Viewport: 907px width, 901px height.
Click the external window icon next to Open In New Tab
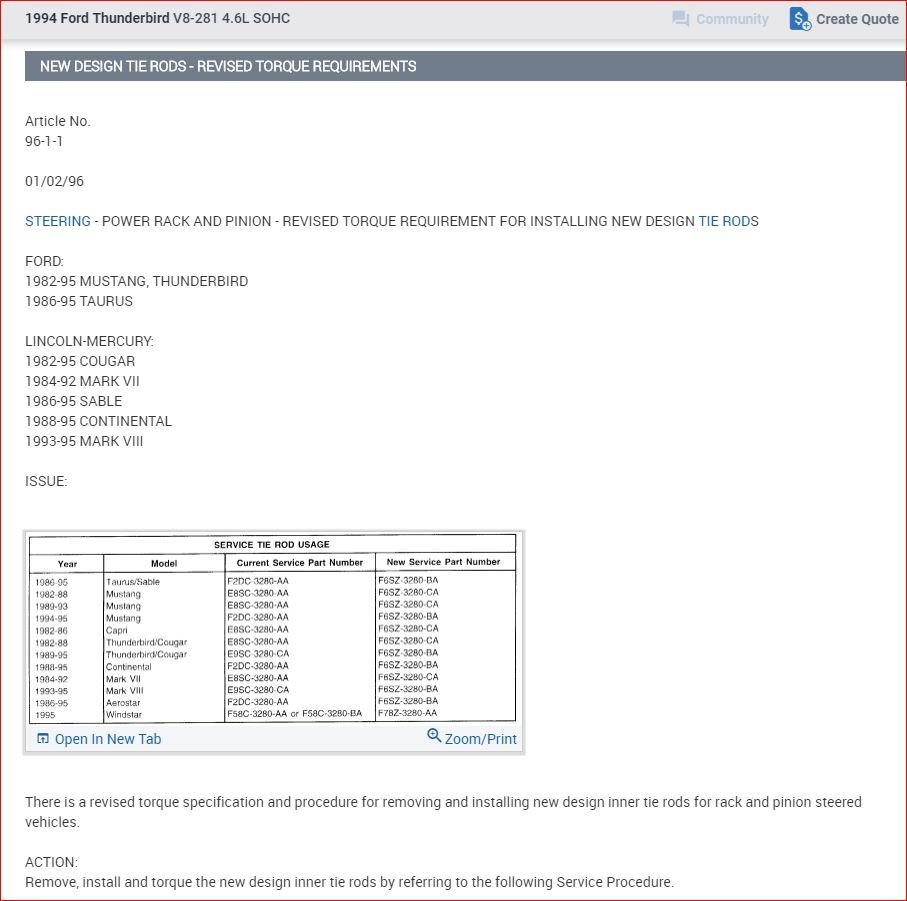coord(41,737)
